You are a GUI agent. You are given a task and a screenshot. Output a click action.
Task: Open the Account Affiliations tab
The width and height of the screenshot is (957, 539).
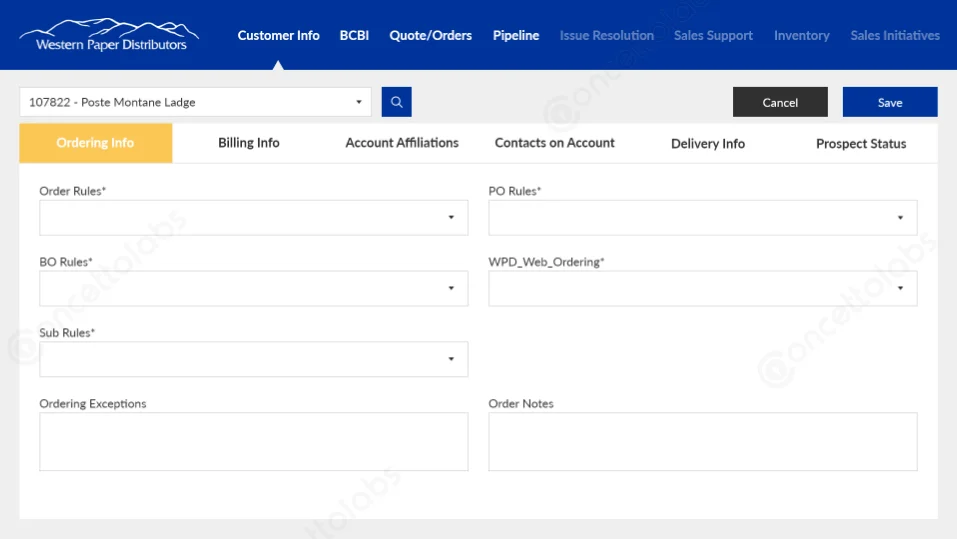(402, 143)
